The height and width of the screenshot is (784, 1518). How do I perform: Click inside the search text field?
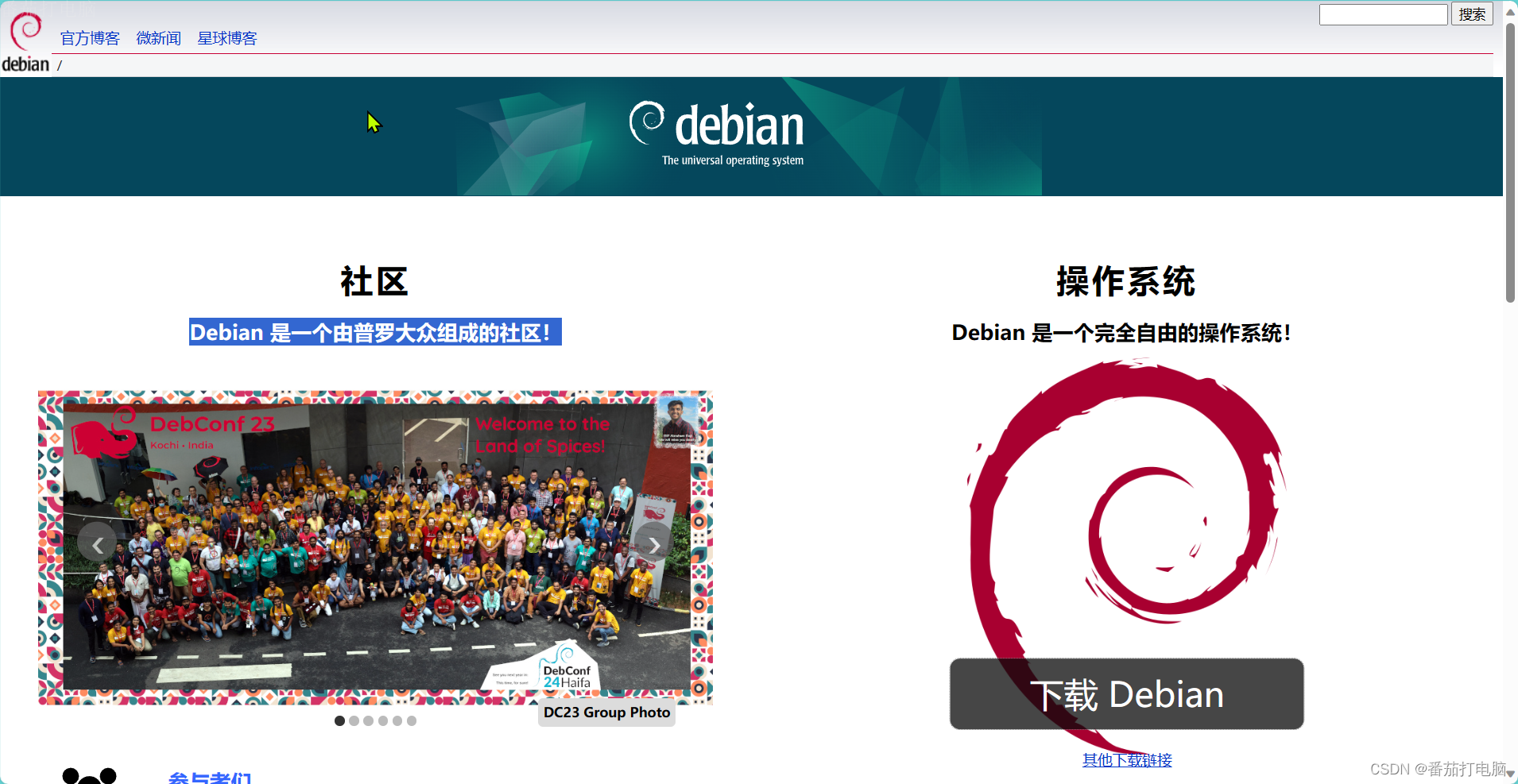click(1383, 14)
